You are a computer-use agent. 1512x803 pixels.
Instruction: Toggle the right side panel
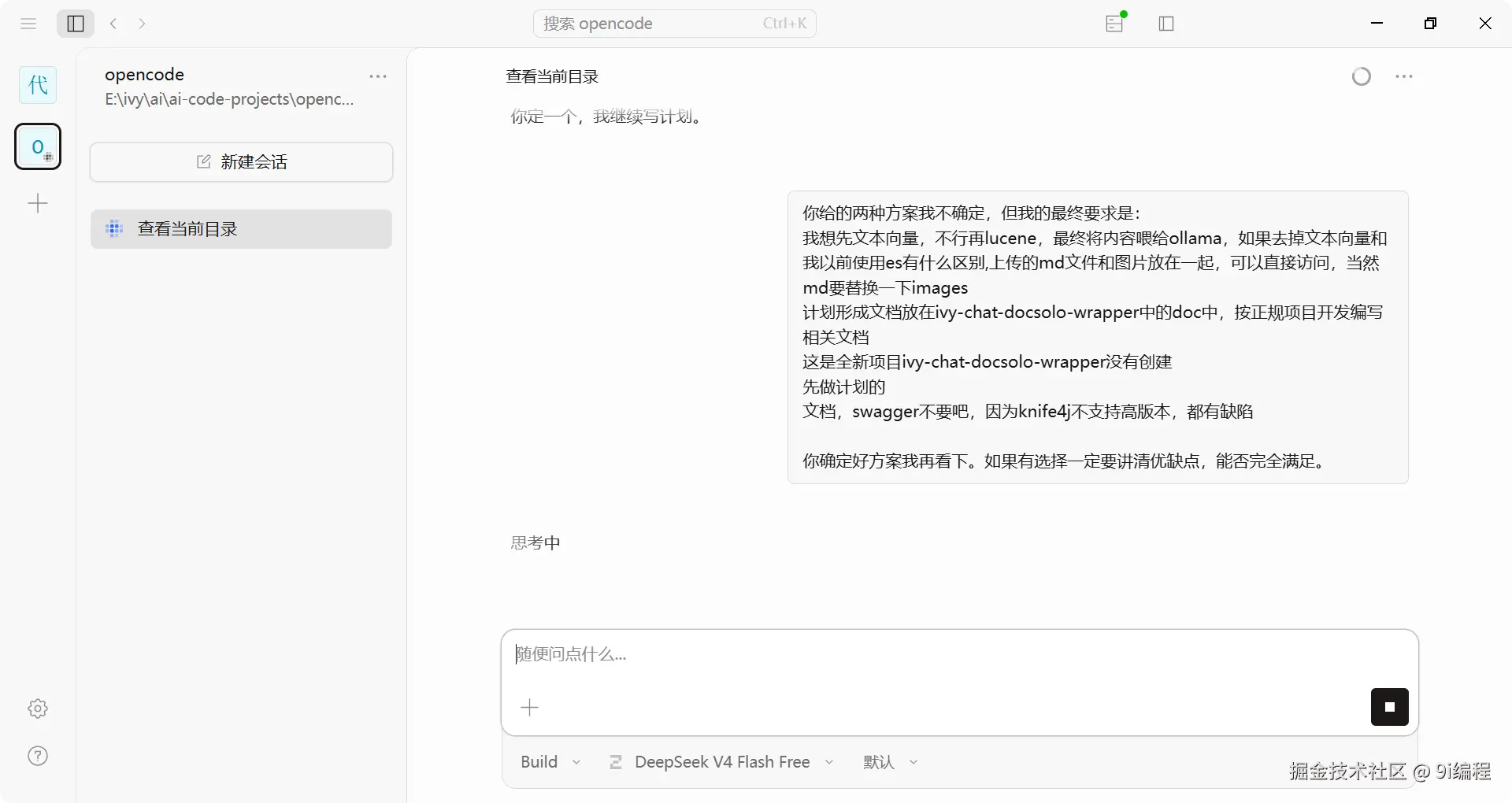[x=1166, y=24]
